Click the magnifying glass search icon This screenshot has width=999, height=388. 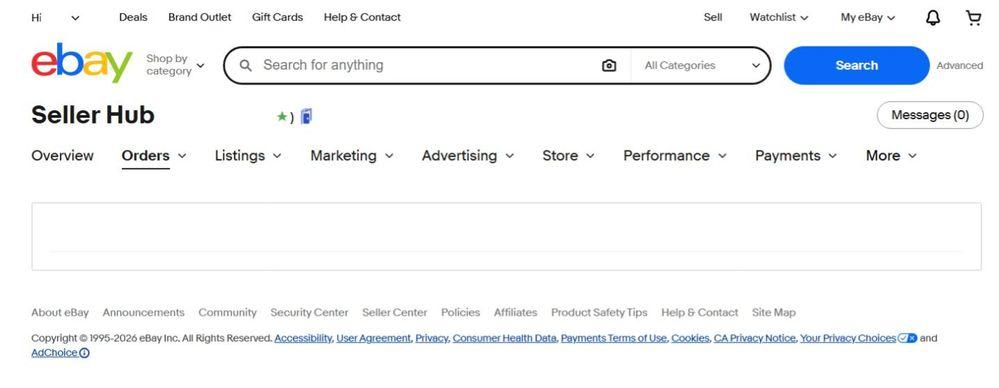click(245, 66)
